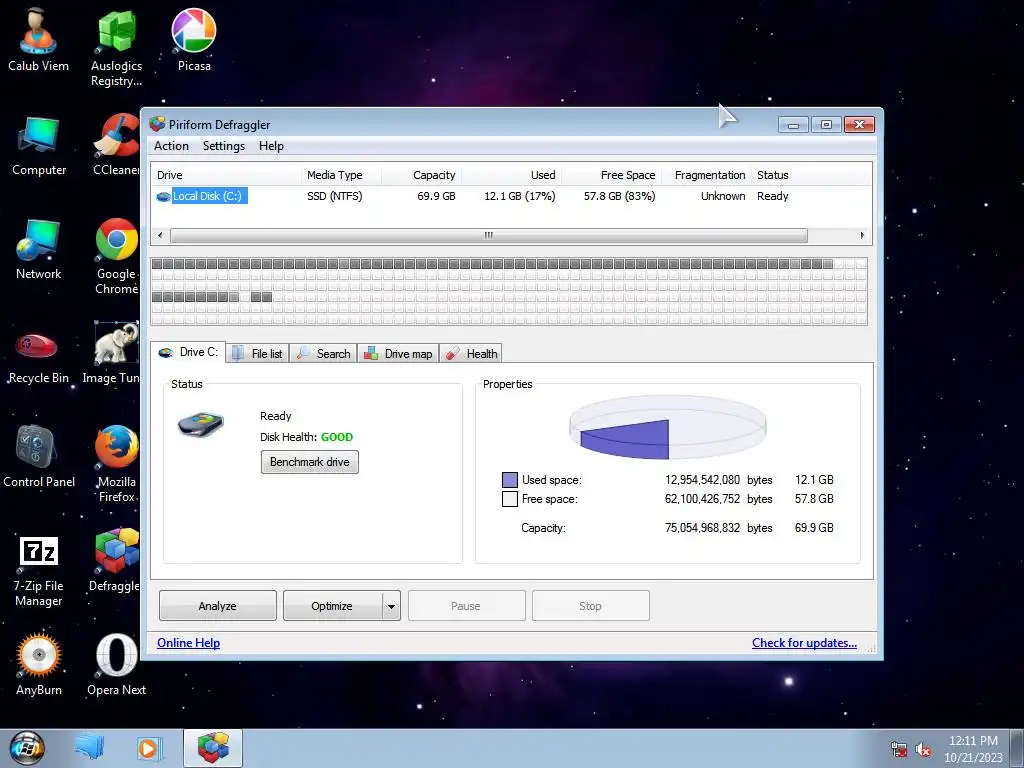The width and height of the screenshot is (1024, 768).
Task: Sort by the Used column header
Action: [x=511, y=175]
